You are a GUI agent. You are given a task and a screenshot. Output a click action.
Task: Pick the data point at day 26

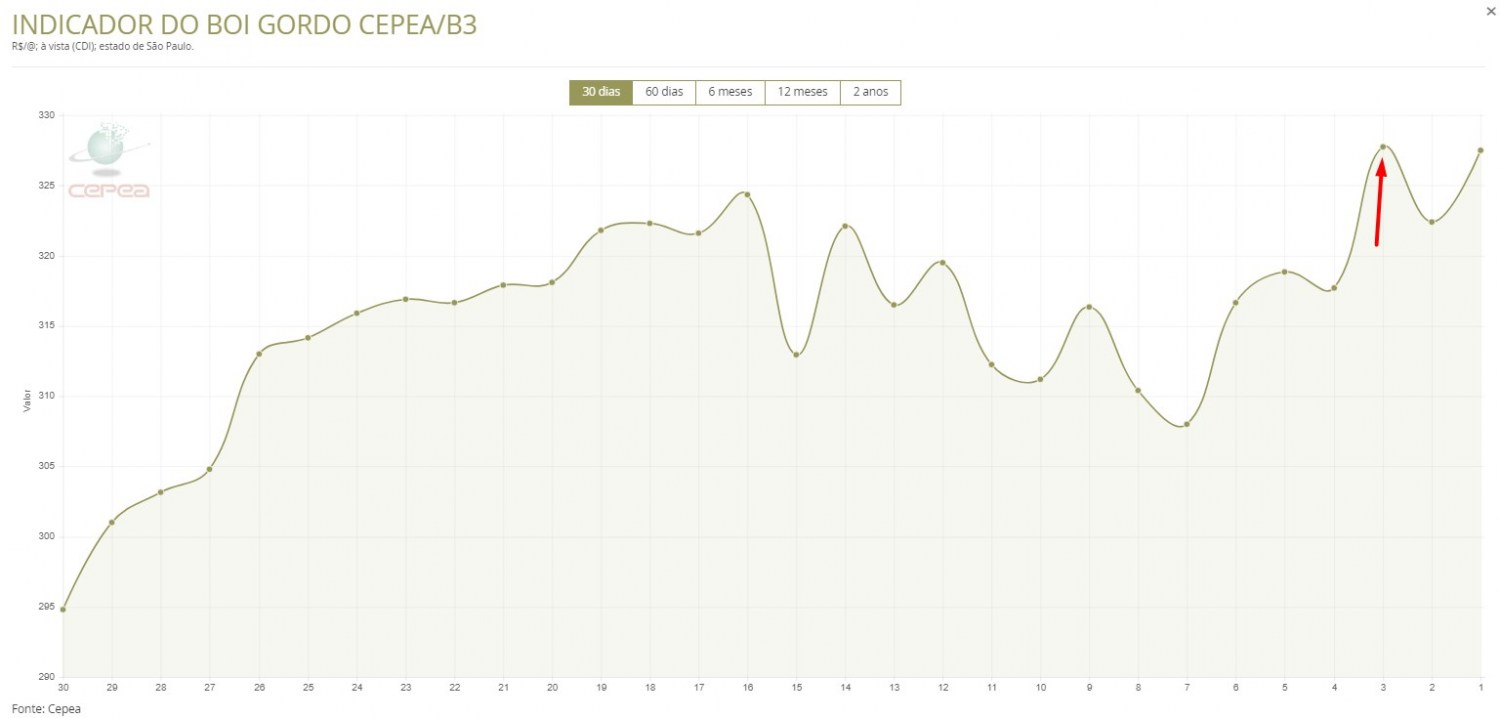[259, 353]
